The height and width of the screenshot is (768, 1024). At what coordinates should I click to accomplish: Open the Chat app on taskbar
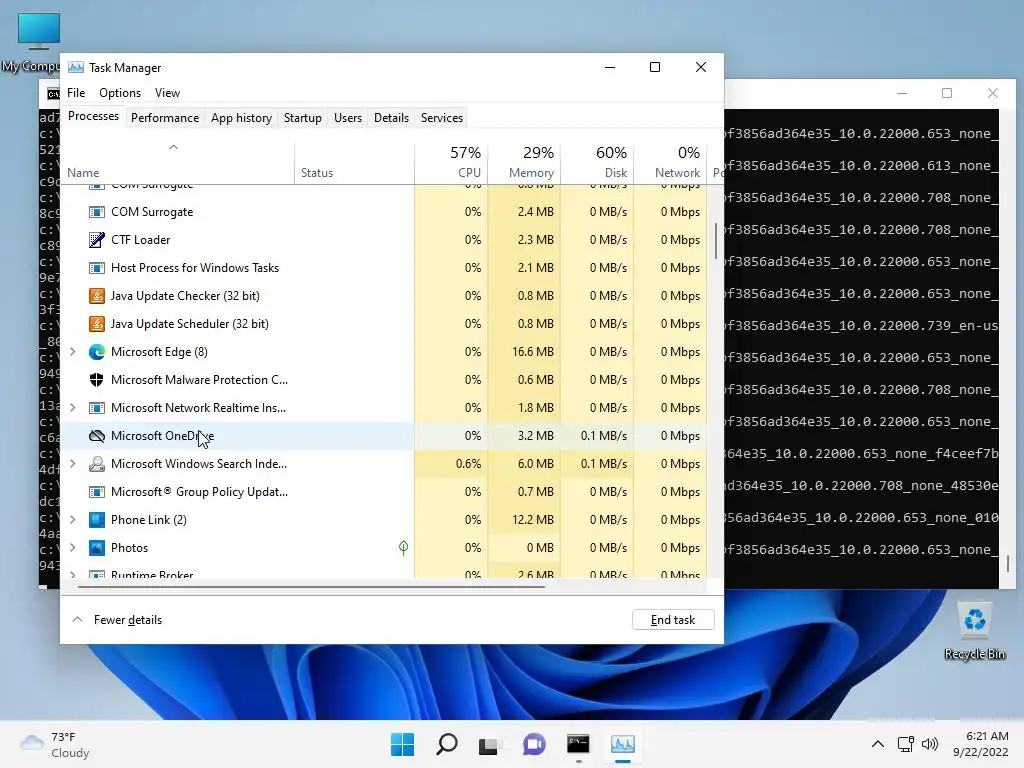pyautogui.click(x=534, y=744)
